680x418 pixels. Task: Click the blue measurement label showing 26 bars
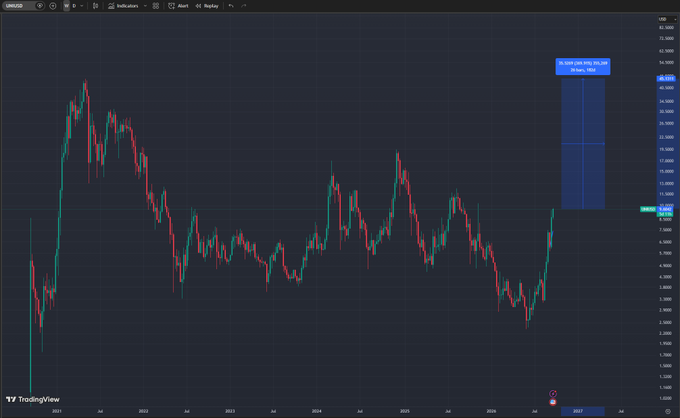582,66
